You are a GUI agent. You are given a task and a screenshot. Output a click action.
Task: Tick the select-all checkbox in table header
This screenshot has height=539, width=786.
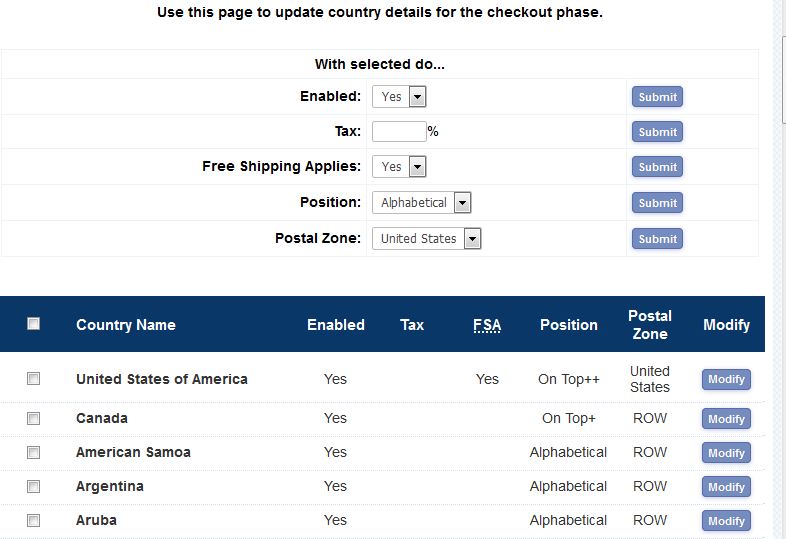pyautogui.click(x=33, y=324)
